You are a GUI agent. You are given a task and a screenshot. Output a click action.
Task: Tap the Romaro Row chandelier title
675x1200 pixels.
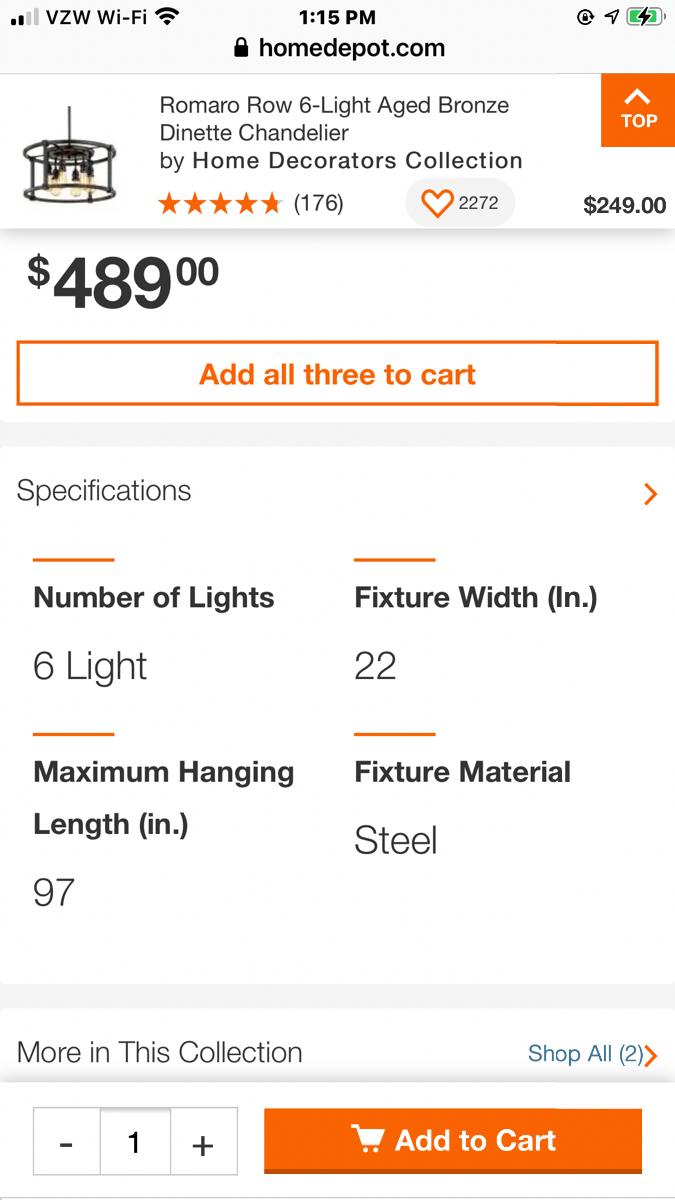[334, 118]
